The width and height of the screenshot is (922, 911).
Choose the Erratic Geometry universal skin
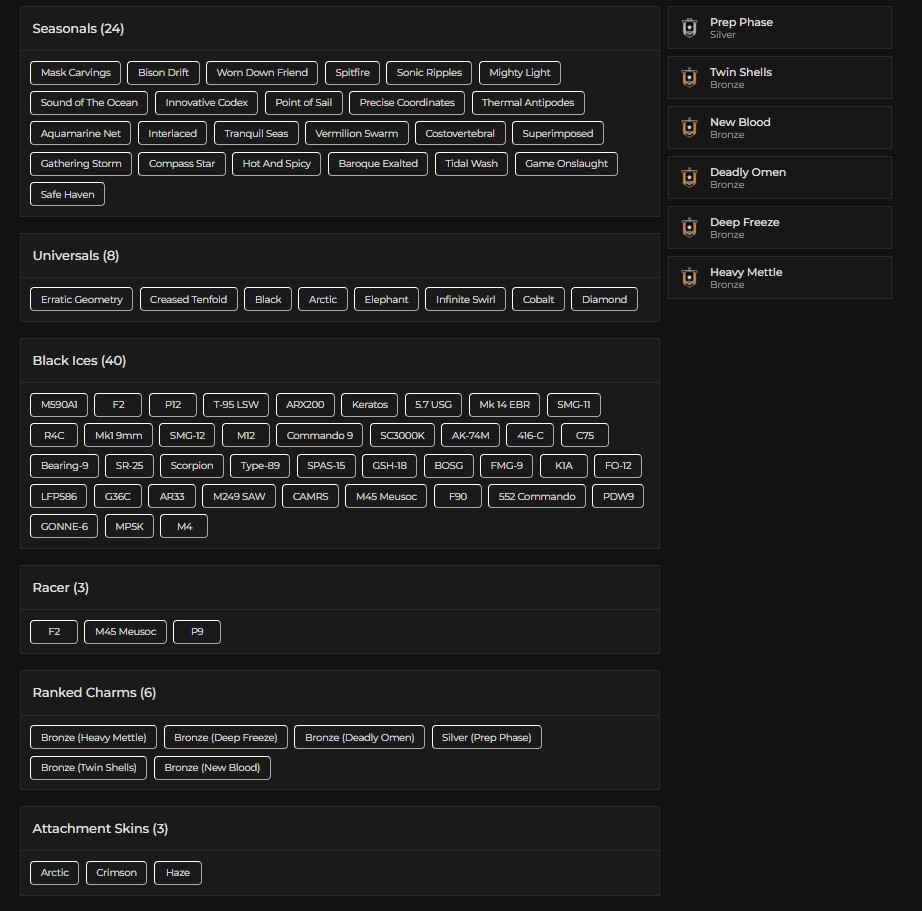click(x=81, y=298)
